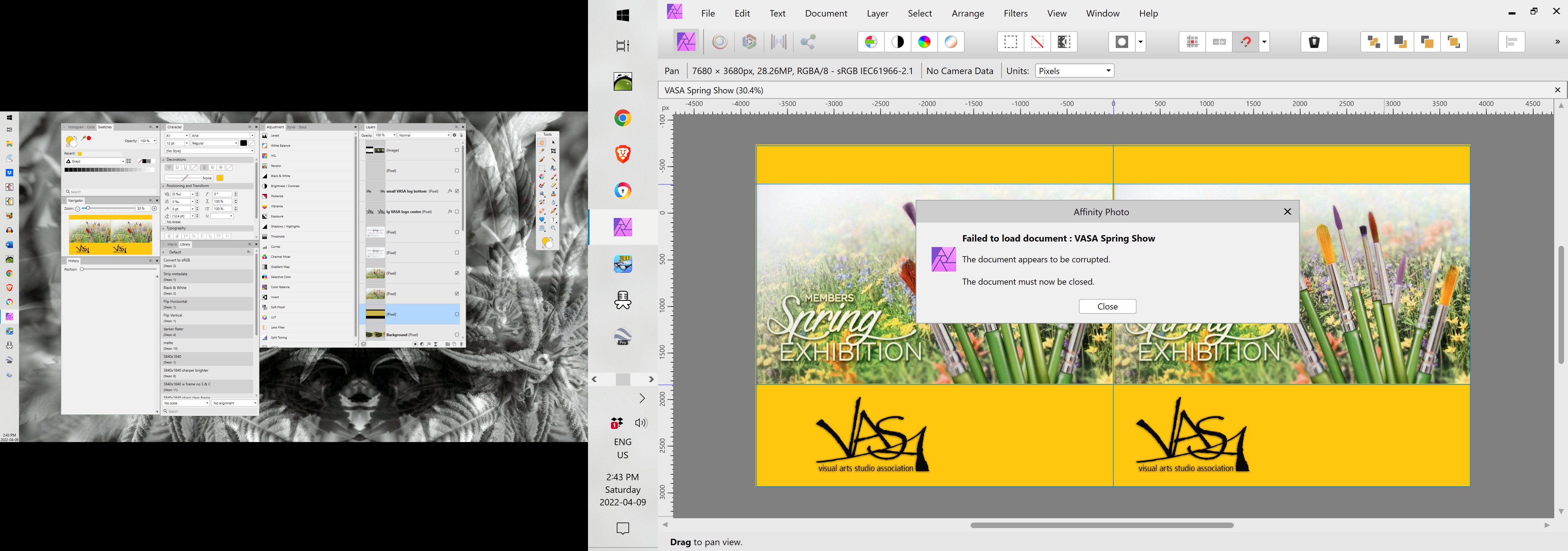Select the Move arrow tool in Tools panel

coord(553,142)
